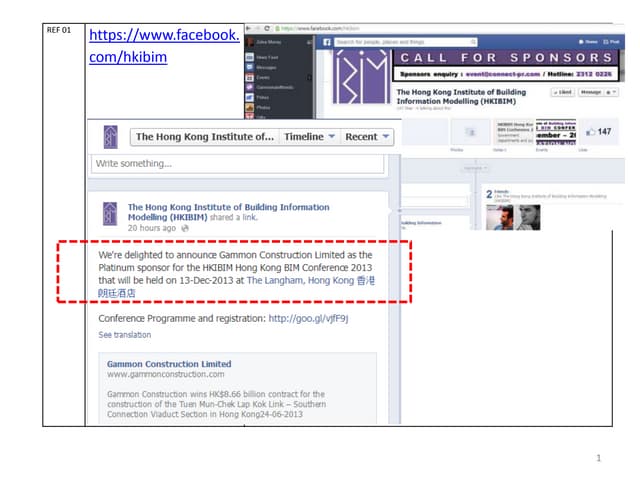Click the News Feed sidebar icon

[x=250, y=58]
